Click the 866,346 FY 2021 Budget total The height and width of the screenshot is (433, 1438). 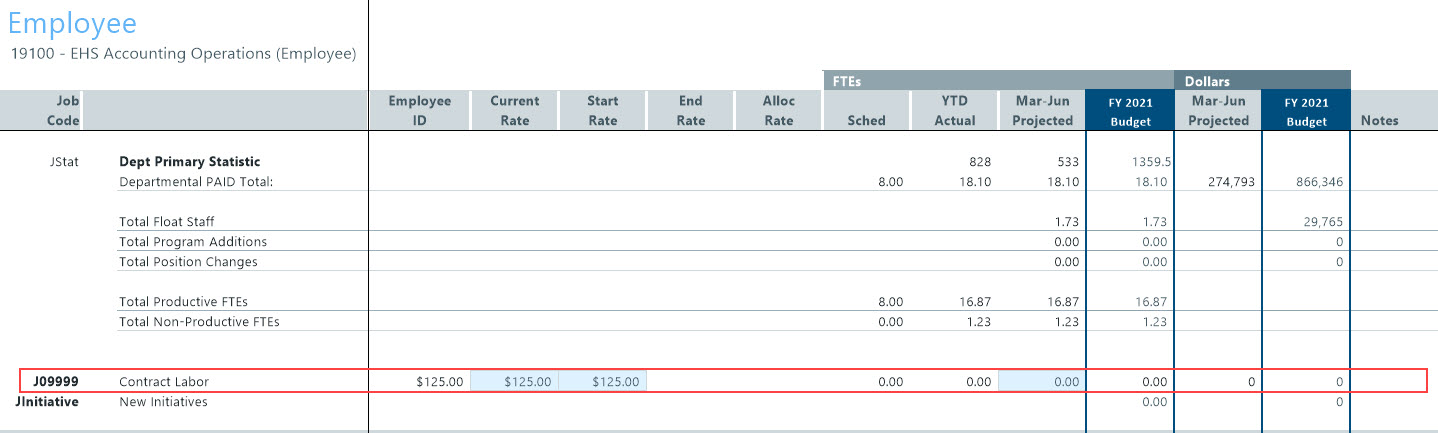click(1320, 182)
